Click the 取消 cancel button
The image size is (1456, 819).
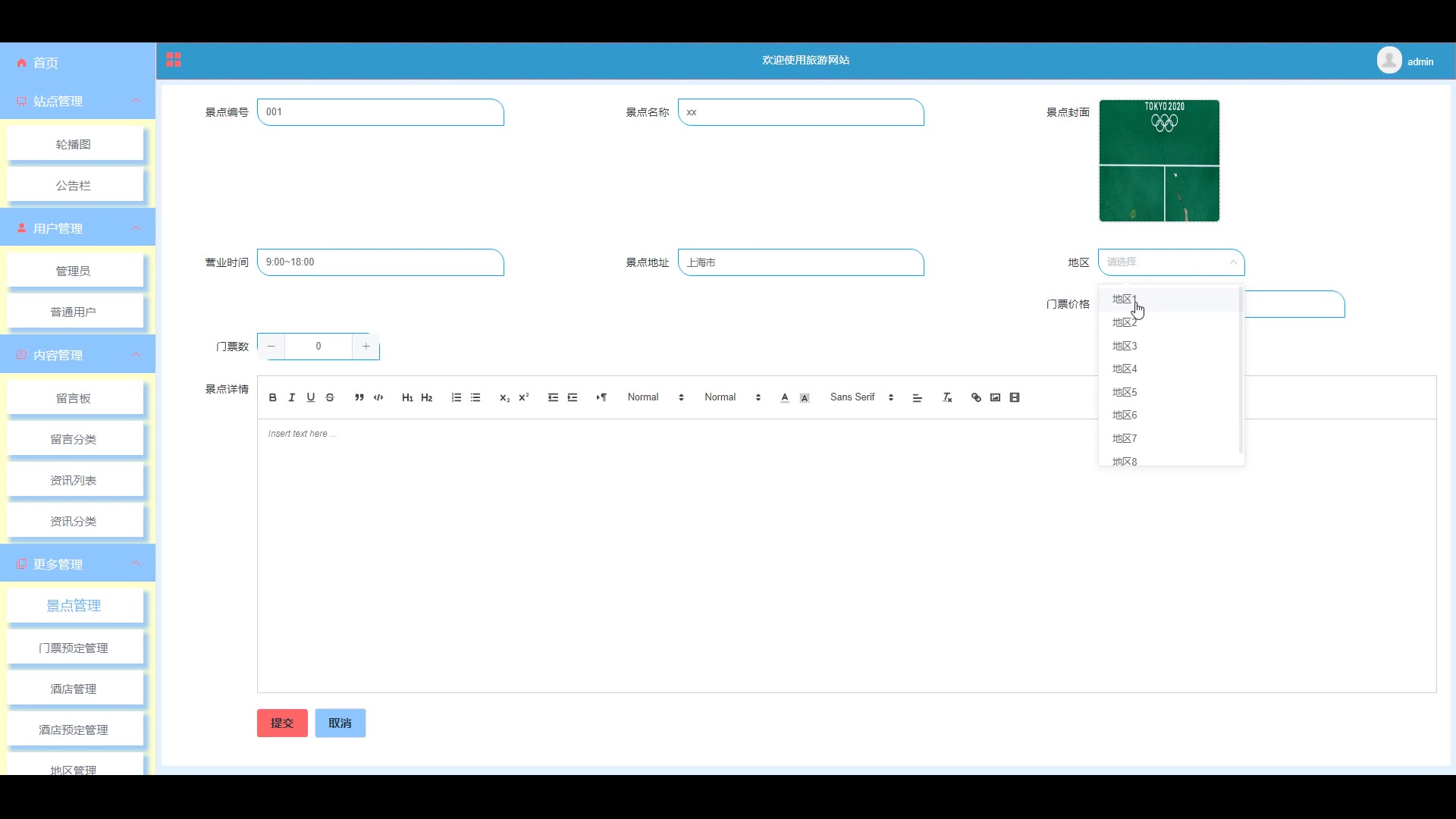[x=340, y=723]
